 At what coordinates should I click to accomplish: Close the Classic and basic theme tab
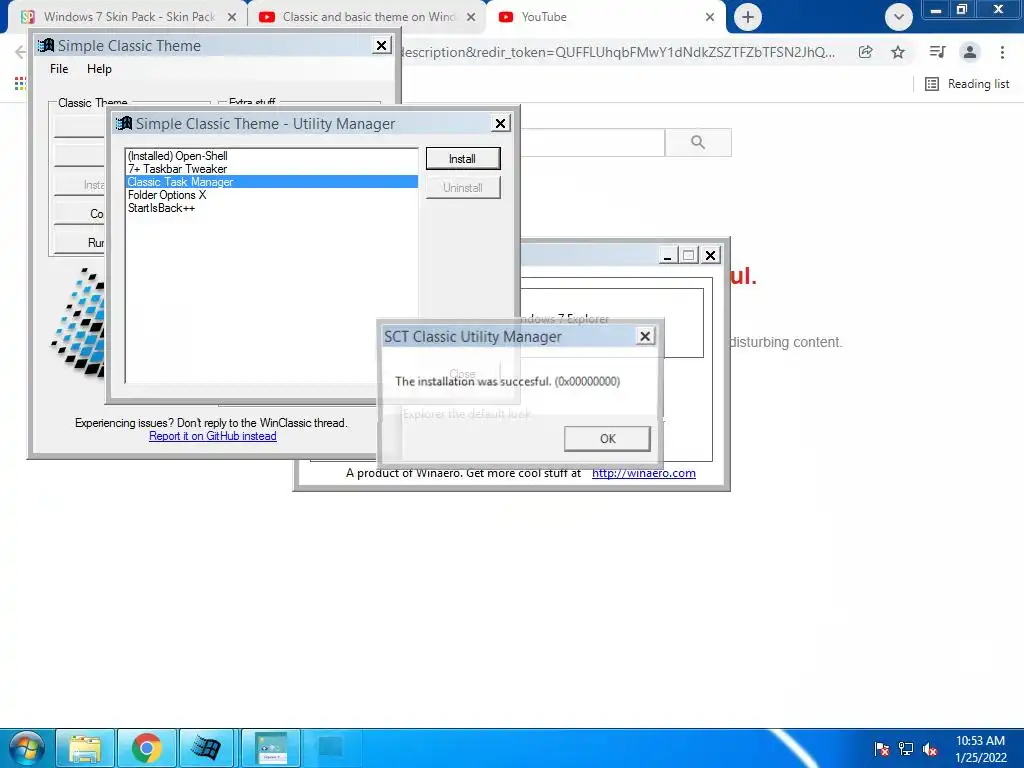click(471, 17)
